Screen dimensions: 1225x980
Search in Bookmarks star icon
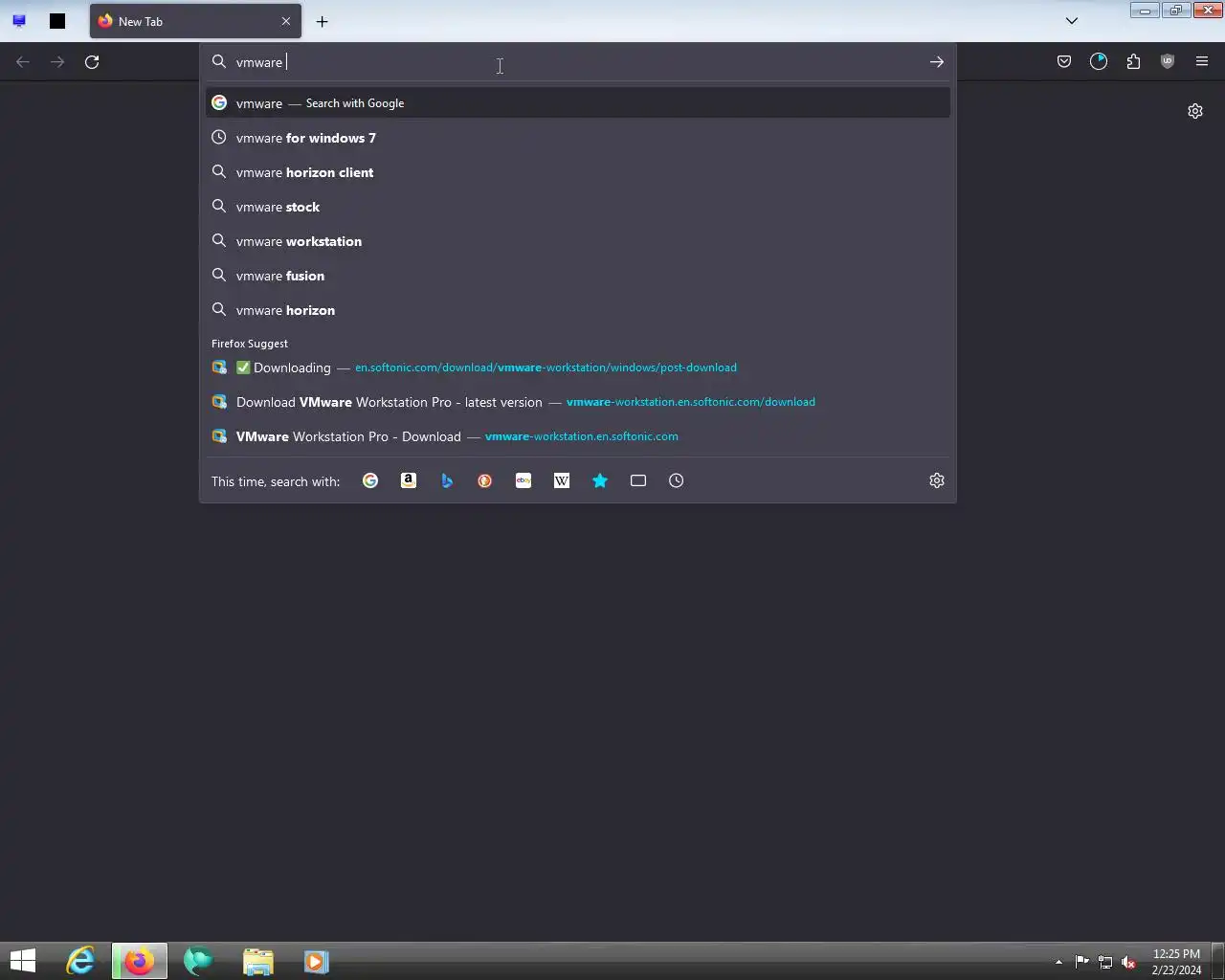pos(600,481)
